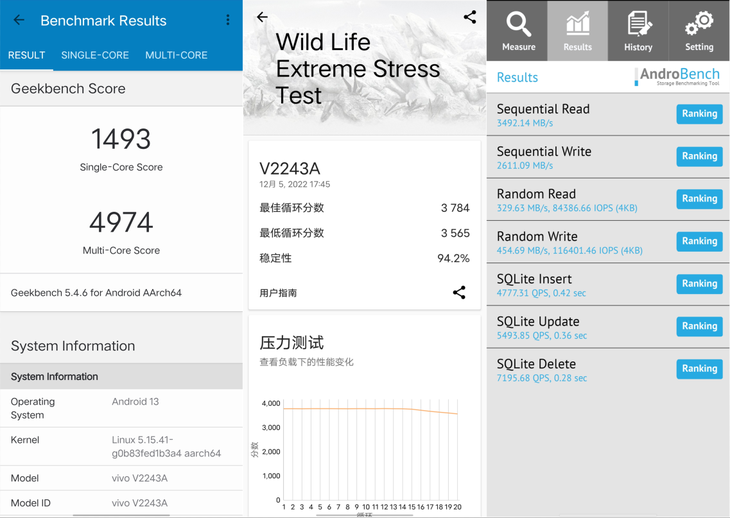
Task: Click the 329.63 MB/s random read value
Action: [567, 208]
